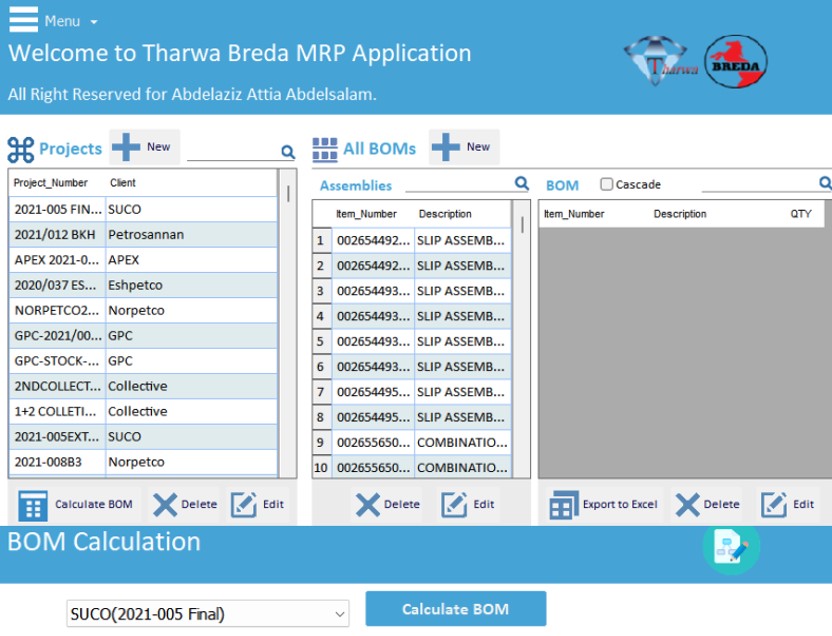Click the teal floating document edit icon
Viewport: 832px width, 636px height.
click(x=730, y=547)
